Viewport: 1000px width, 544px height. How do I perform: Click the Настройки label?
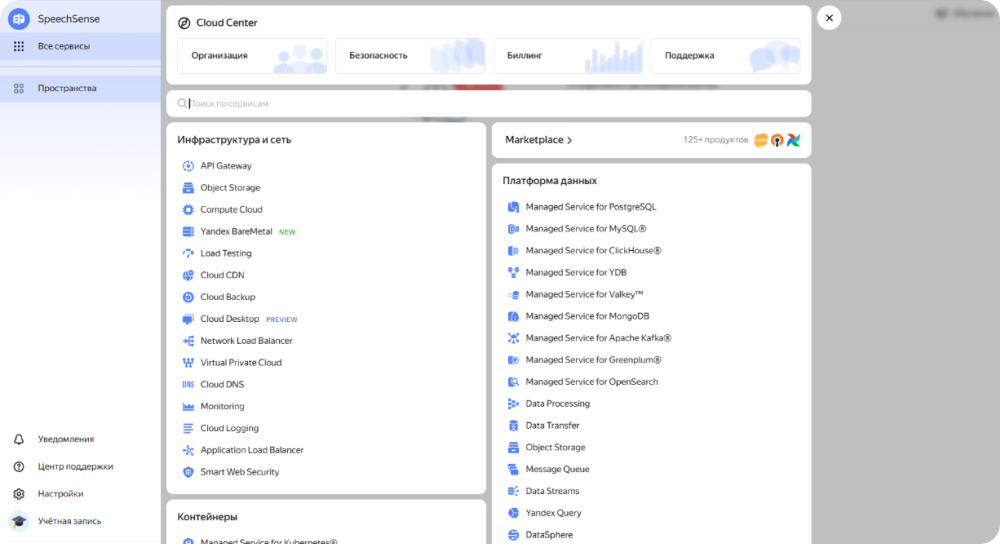[61, 494]
